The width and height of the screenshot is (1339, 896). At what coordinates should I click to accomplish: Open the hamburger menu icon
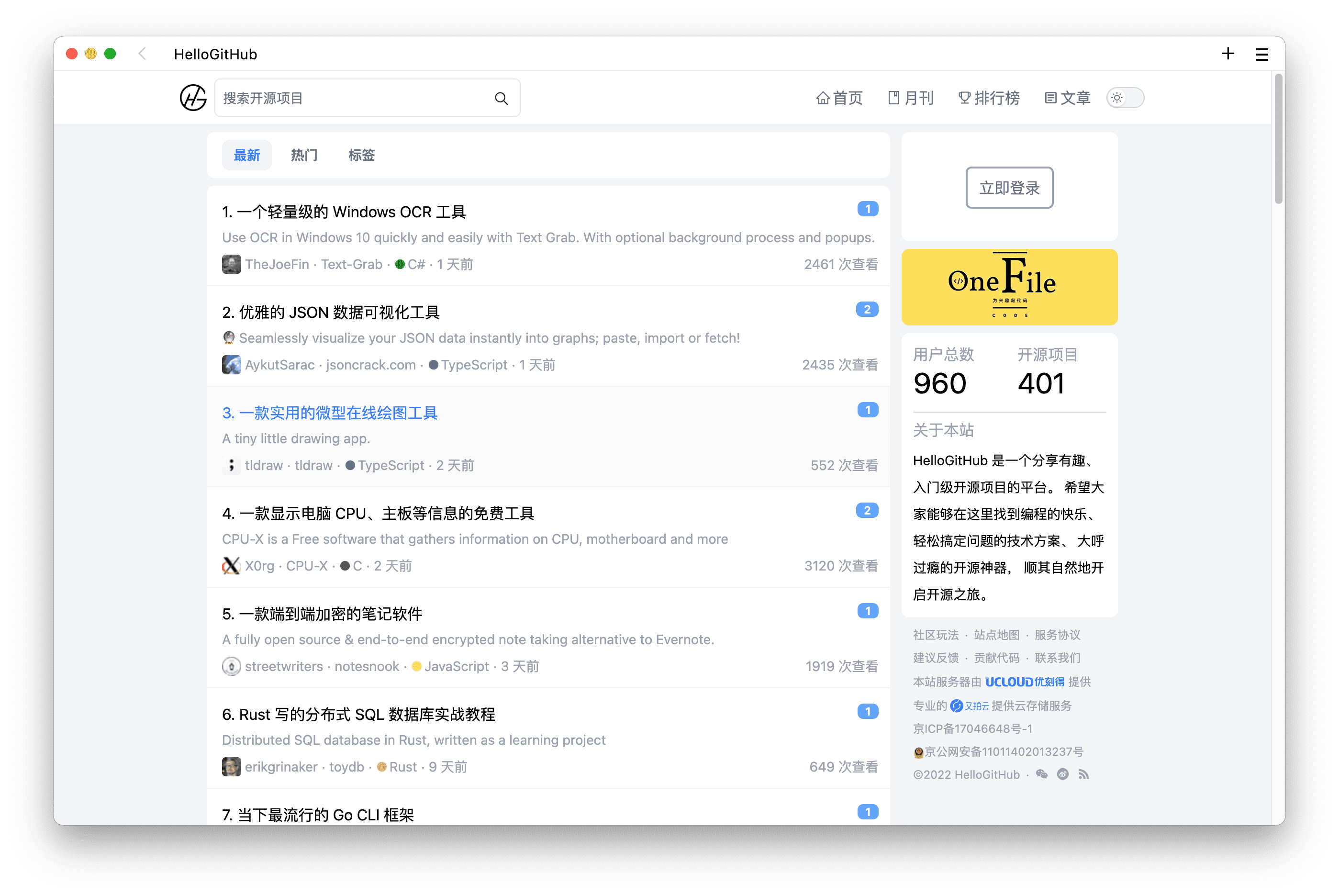(1262, 54)
